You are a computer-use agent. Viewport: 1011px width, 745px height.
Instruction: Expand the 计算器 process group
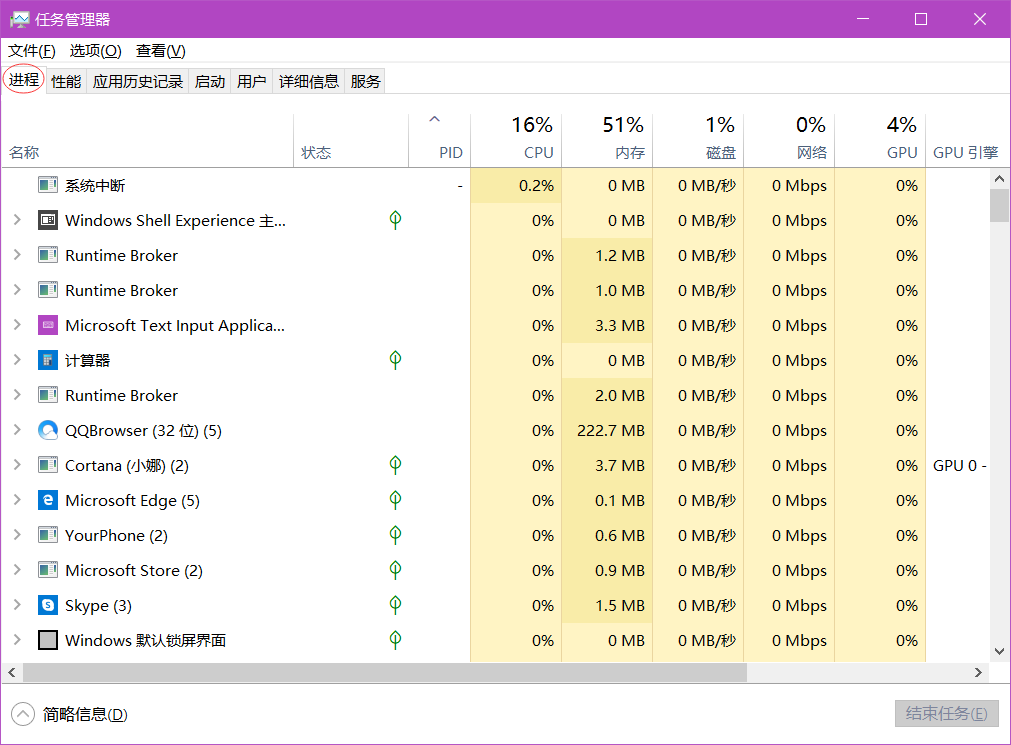[x=17, y=360]
